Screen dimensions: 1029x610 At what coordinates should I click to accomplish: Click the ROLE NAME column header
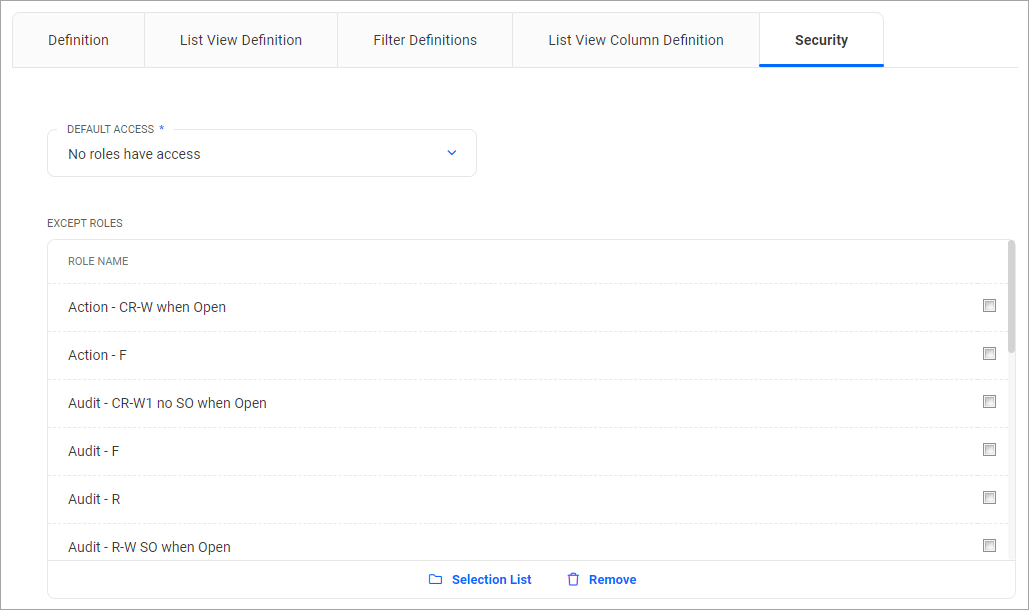coord(97,261)
